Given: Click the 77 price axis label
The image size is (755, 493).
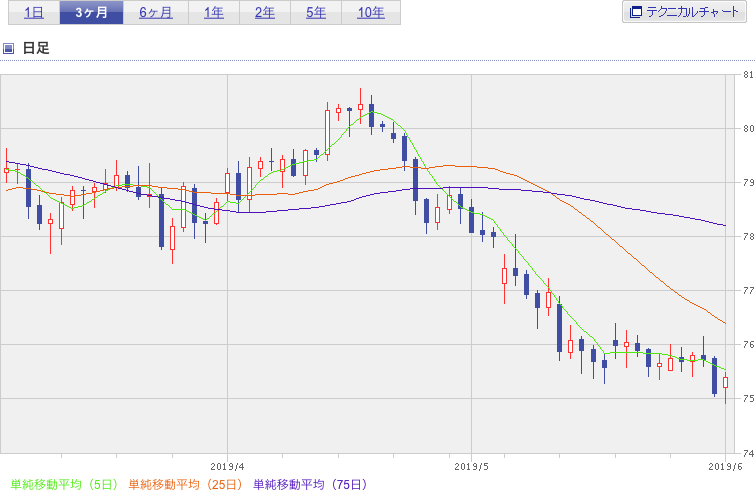Looking at the screenshot, I should click(749, 290).
